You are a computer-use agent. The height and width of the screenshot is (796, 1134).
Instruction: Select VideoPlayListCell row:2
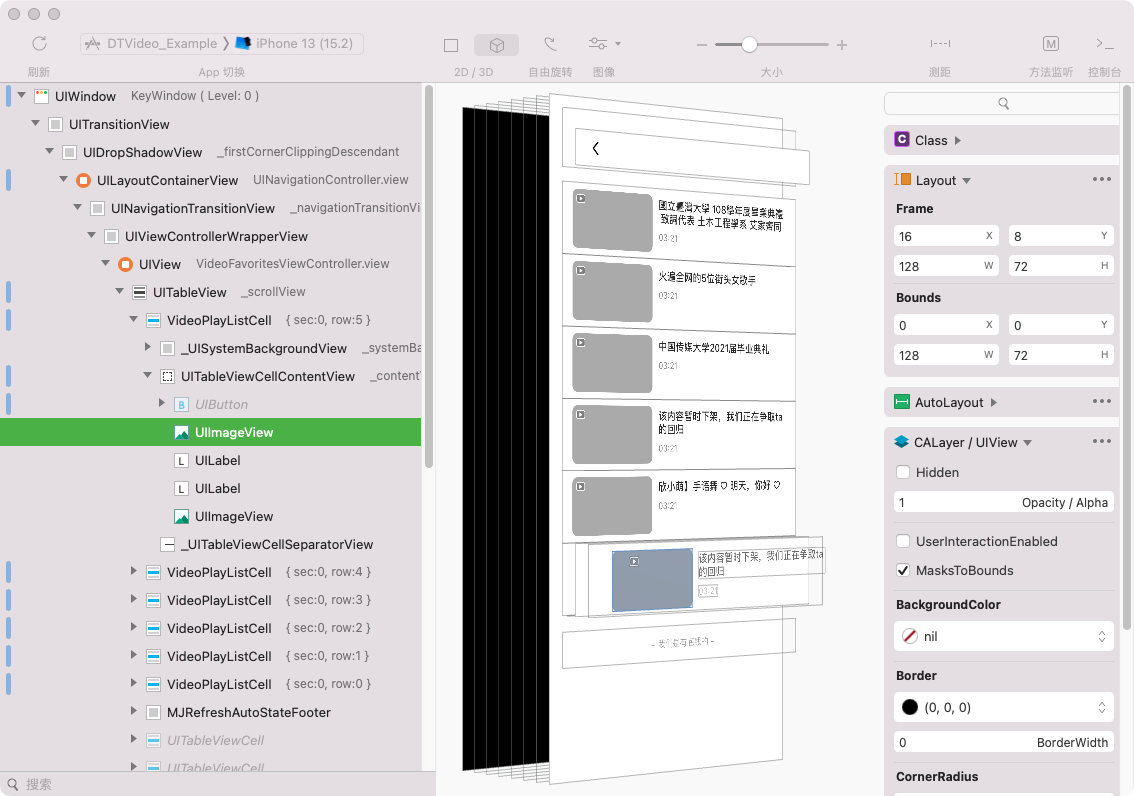point(210,628)
